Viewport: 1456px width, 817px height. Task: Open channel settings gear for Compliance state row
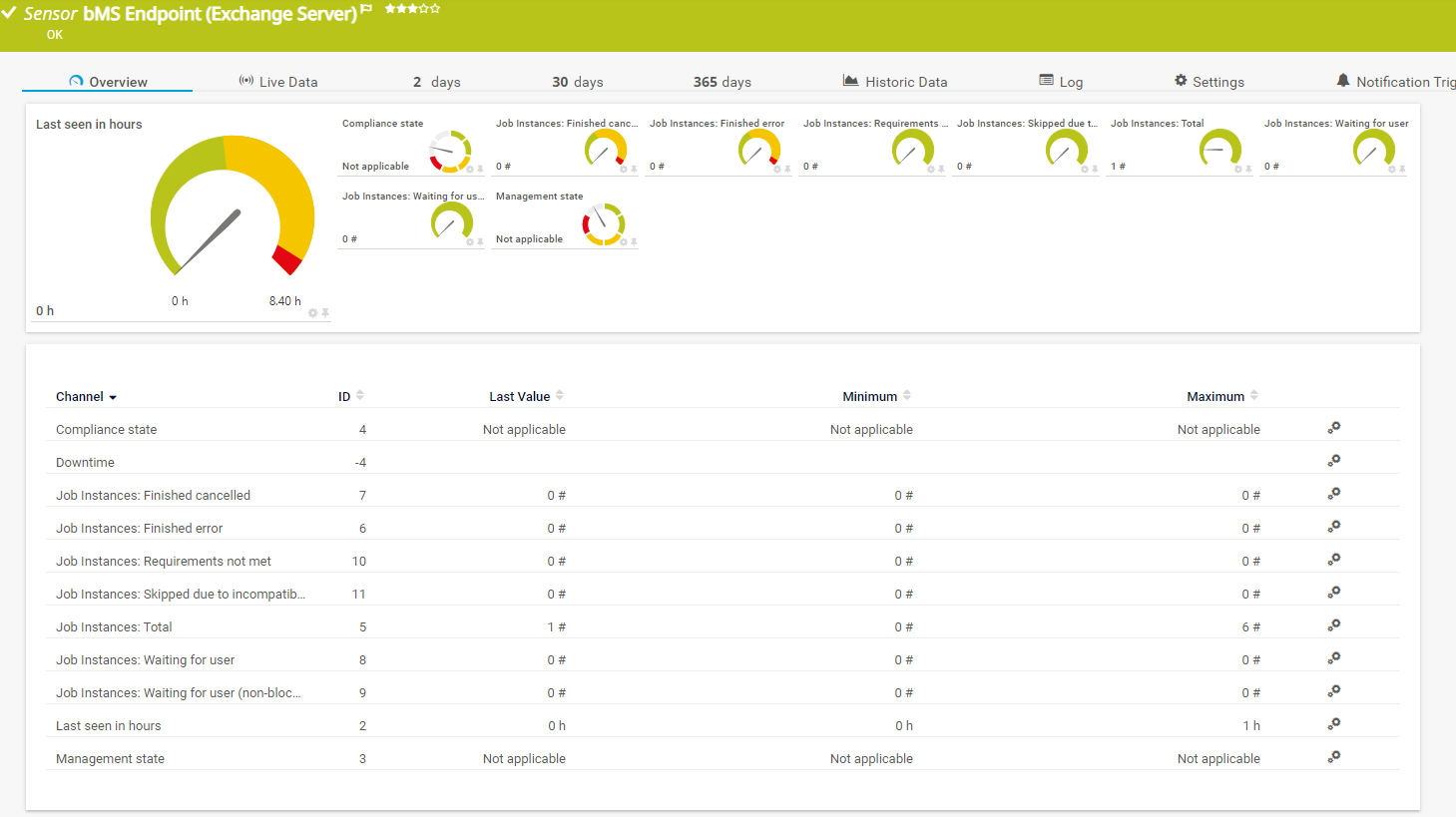[1333, 428]
